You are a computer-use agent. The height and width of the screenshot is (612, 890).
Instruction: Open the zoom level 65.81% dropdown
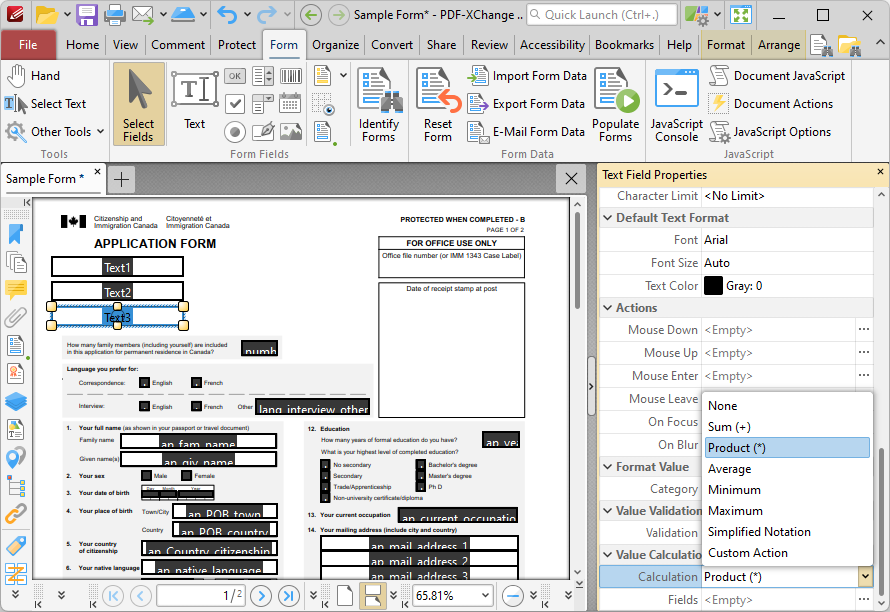click(x=485, y=596)
